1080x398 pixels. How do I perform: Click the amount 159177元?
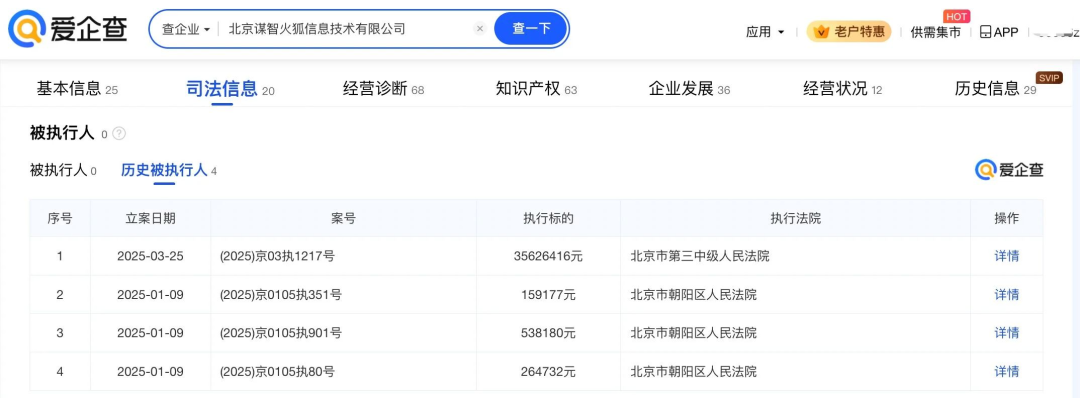click(x=548, y=295)
